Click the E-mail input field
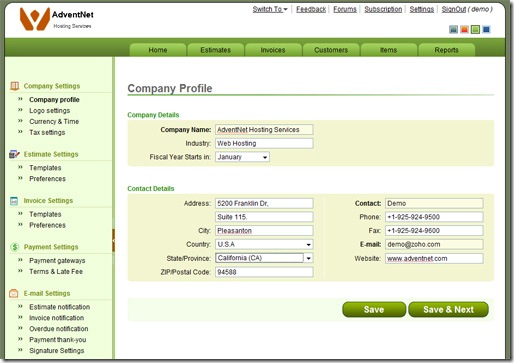 pyautogui.click(x=434, y=244)
